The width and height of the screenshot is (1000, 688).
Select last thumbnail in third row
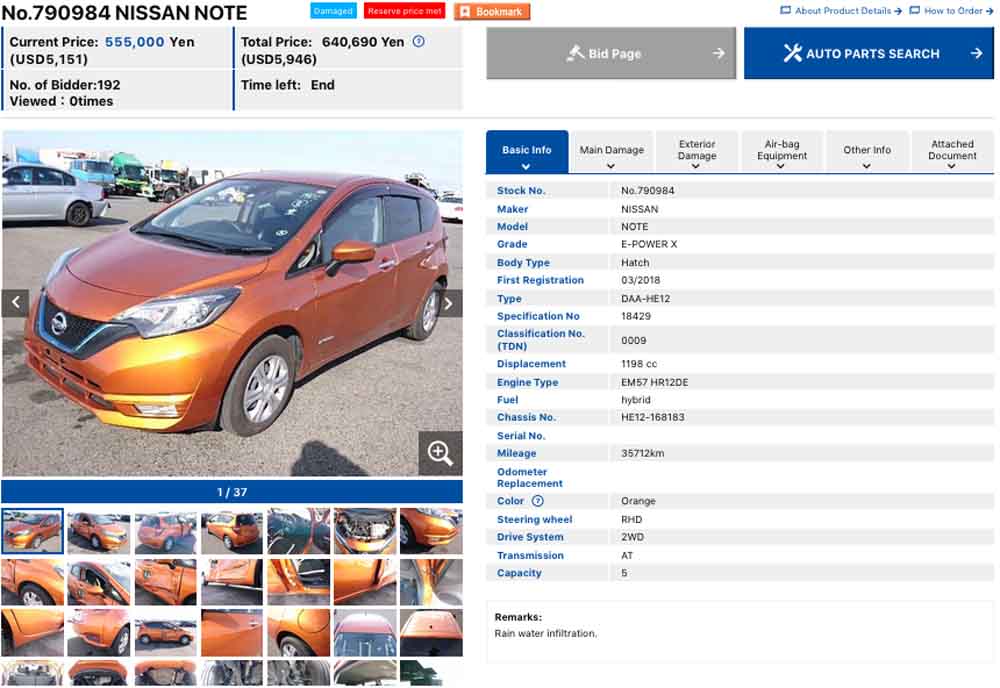(x=431, y=633)
